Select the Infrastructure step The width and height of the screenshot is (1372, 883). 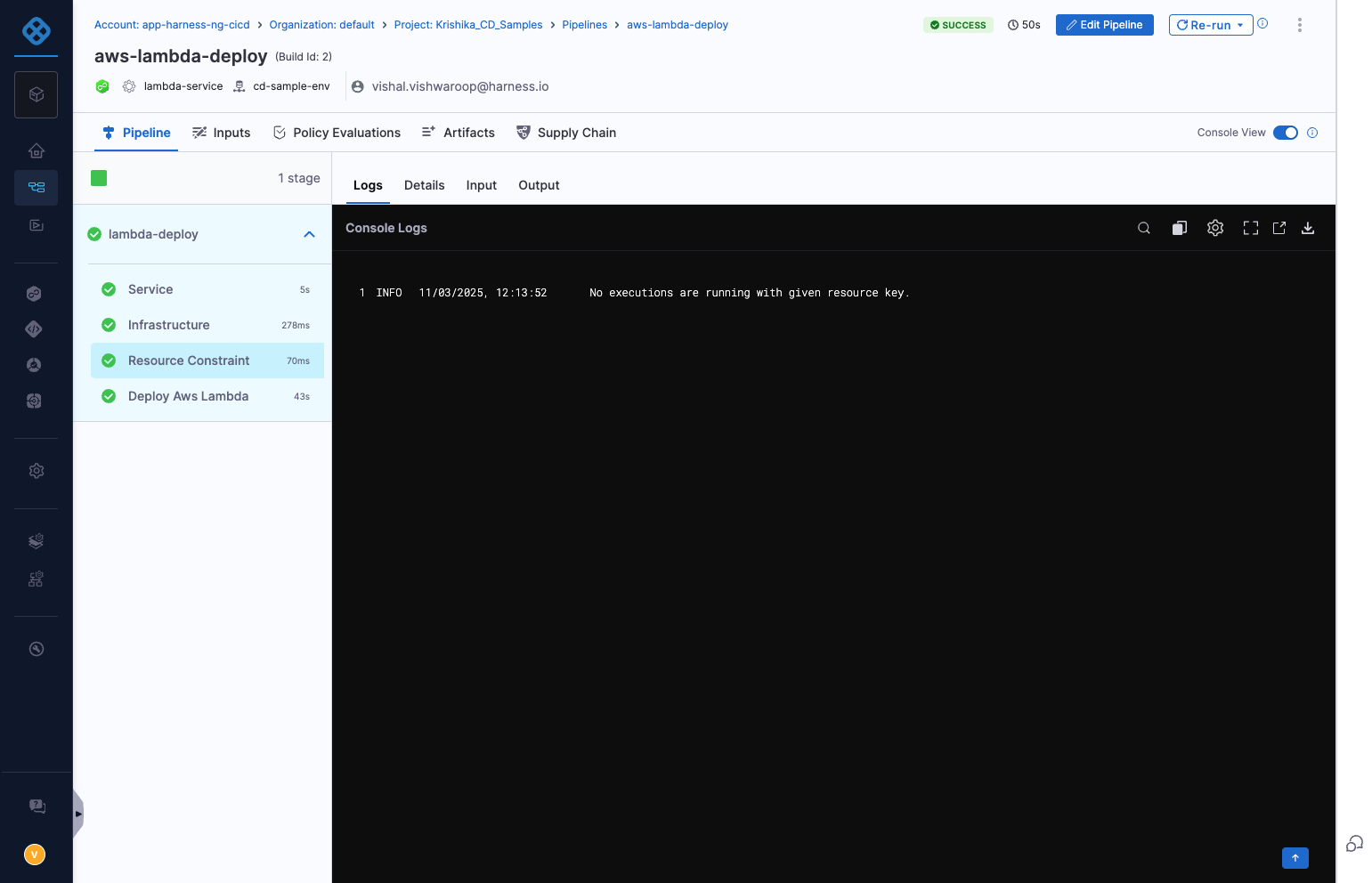coord(207,325)
